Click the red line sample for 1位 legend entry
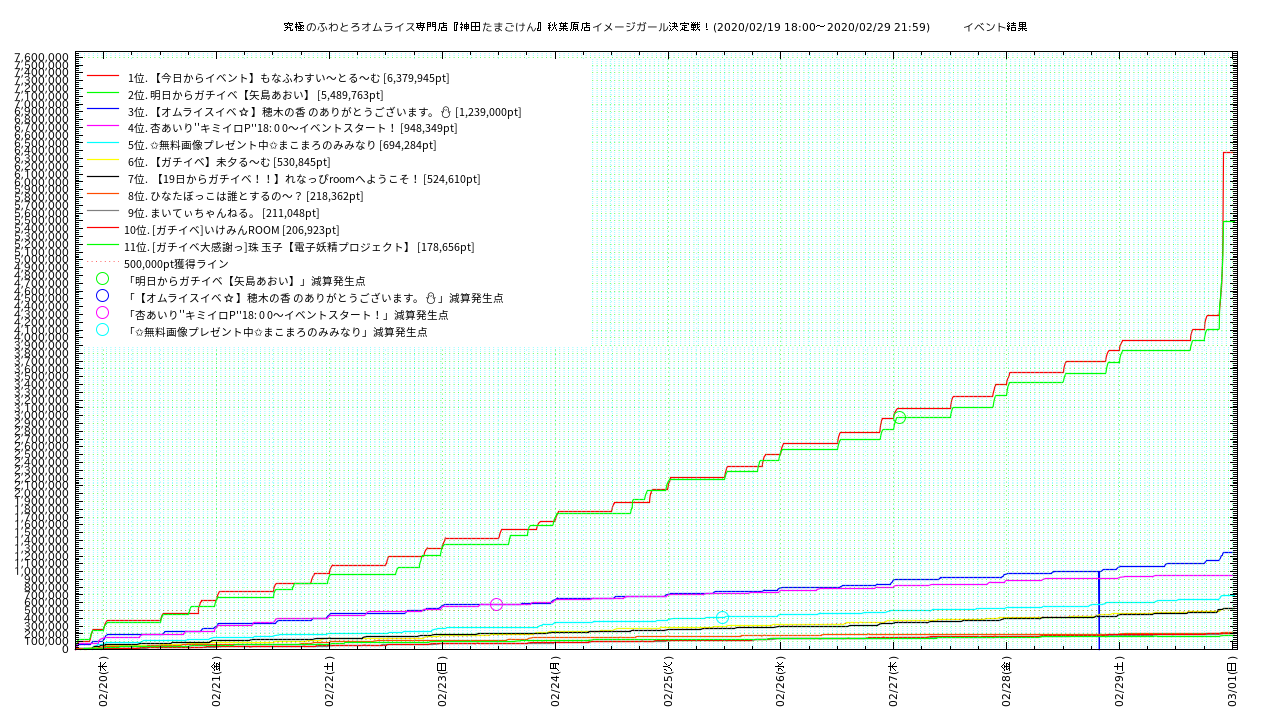Screen dimensions: 1280x720 [x=103, y=77]
